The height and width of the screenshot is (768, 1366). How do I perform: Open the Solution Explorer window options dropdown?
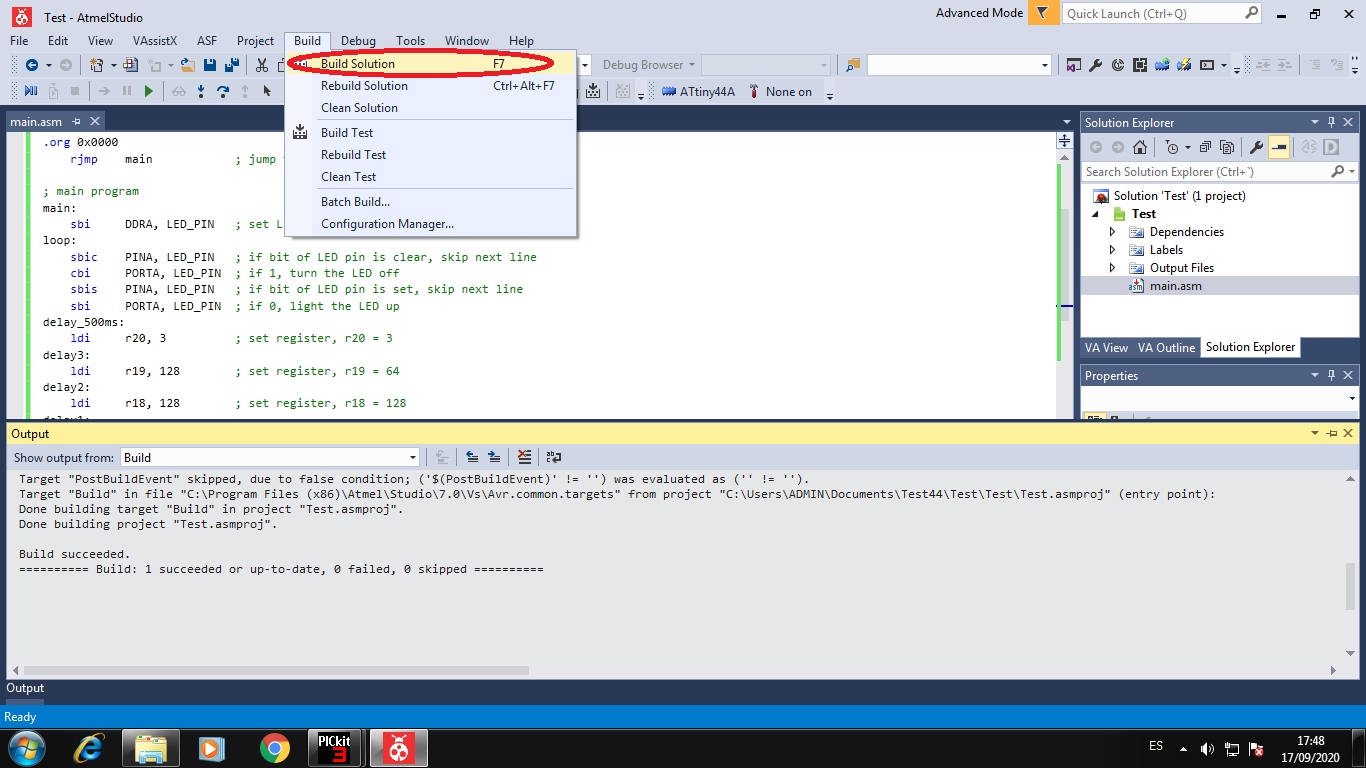pos(1316,122)
